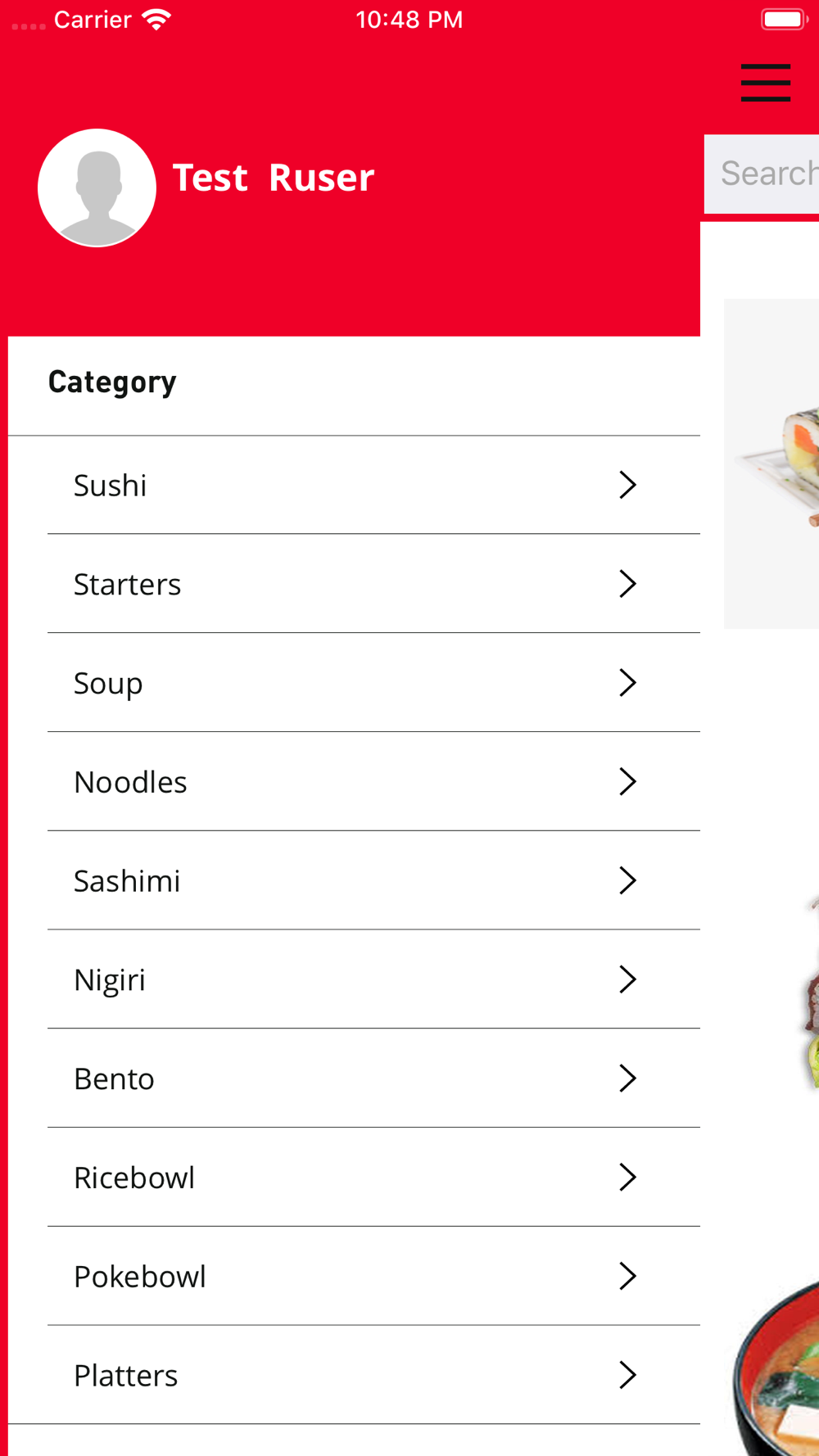Select the Category header label
819x1456 pixels.
pyautogui.click(x=112, y=382)
